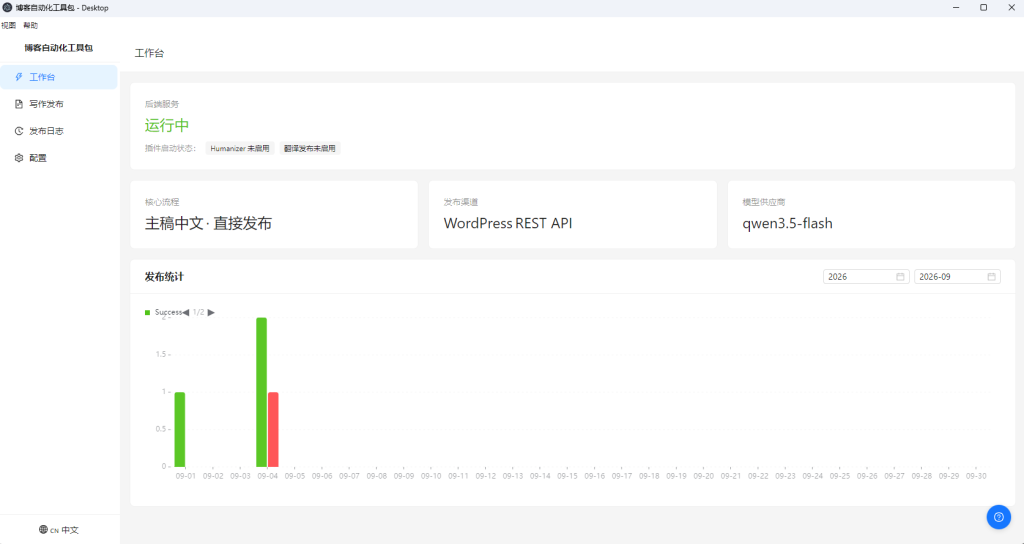Click the 09-30 axis label

(x=976, y=476)
